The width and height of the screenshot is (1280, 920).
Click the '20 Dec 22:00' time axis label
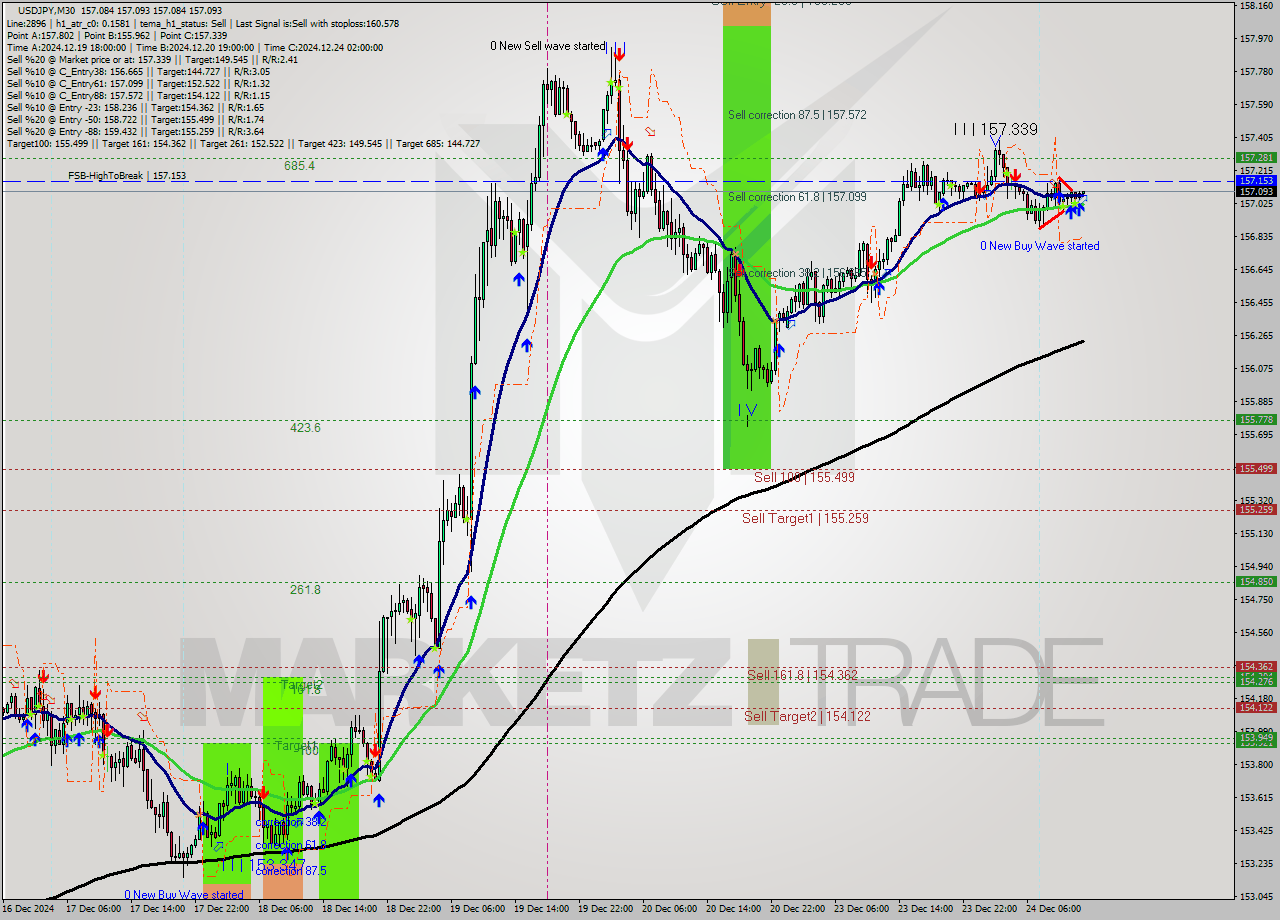tap(797, 909)
